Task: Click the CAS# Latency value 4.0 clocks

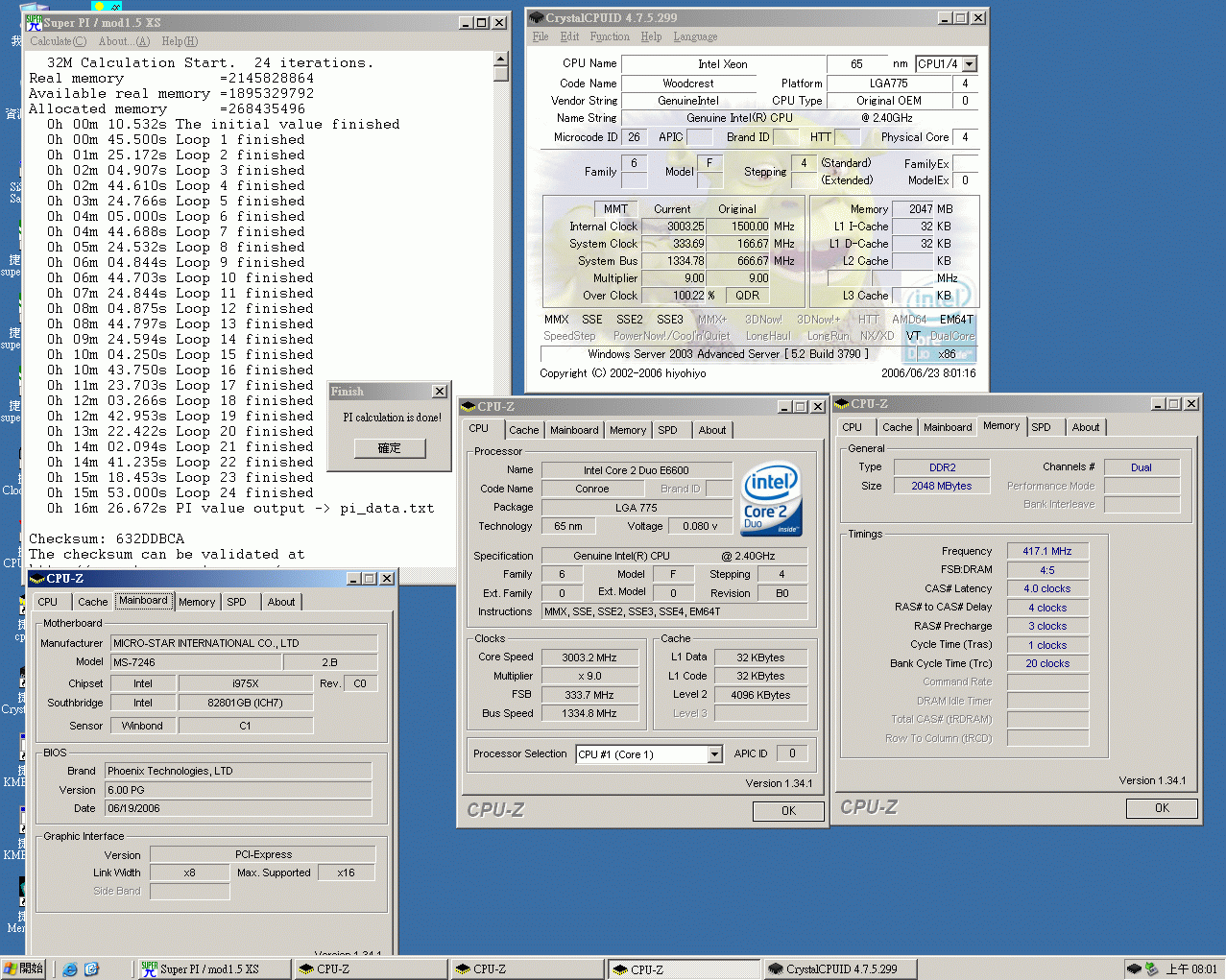Action: coord(1047,588)
